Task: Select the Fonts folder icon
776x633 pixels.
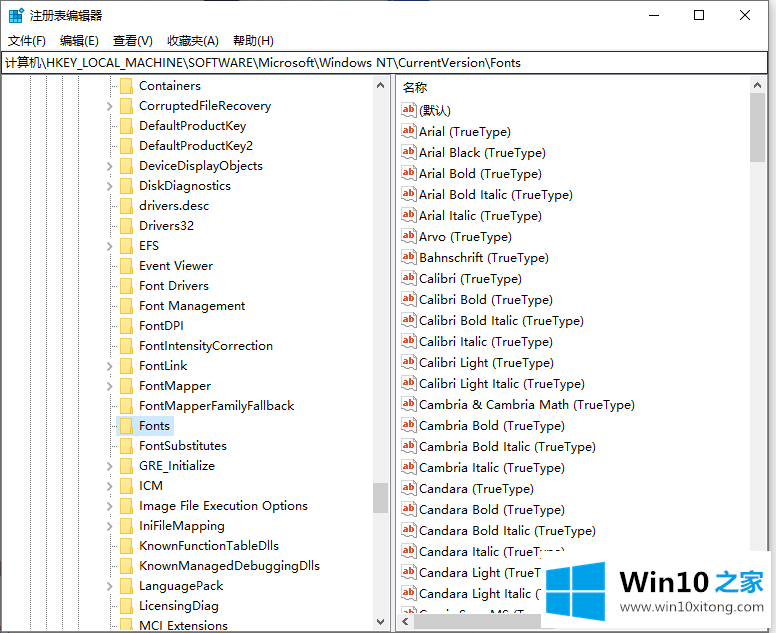Action: 127,426
